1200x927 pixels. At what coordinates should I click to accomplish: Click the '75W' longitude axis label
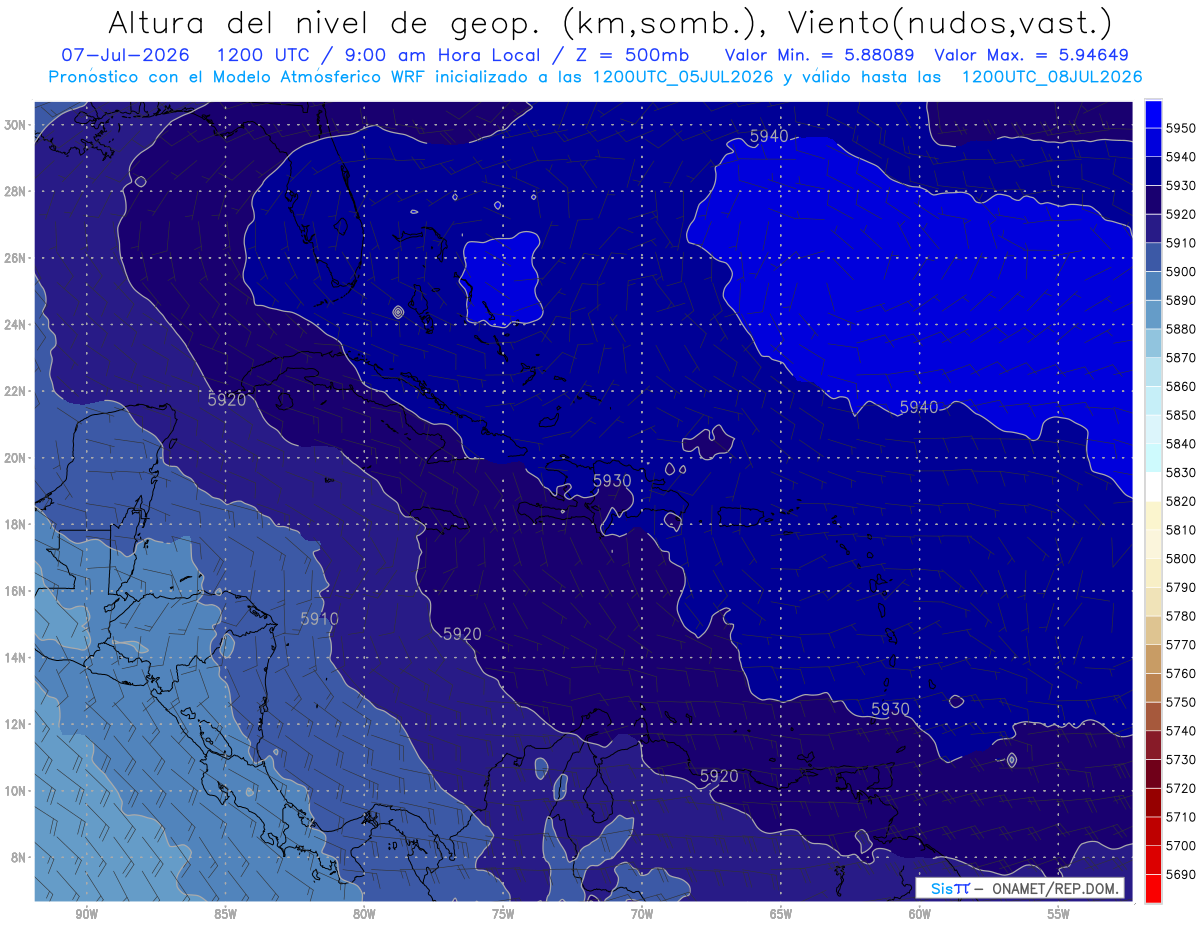coord(503,915)
